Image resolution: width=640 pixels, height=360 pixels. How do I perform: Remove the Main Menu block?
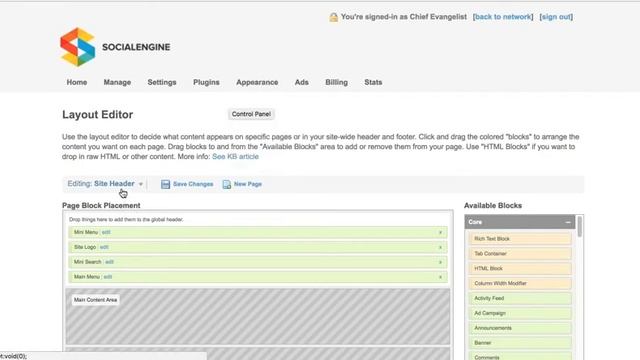(x=440, y=277)
